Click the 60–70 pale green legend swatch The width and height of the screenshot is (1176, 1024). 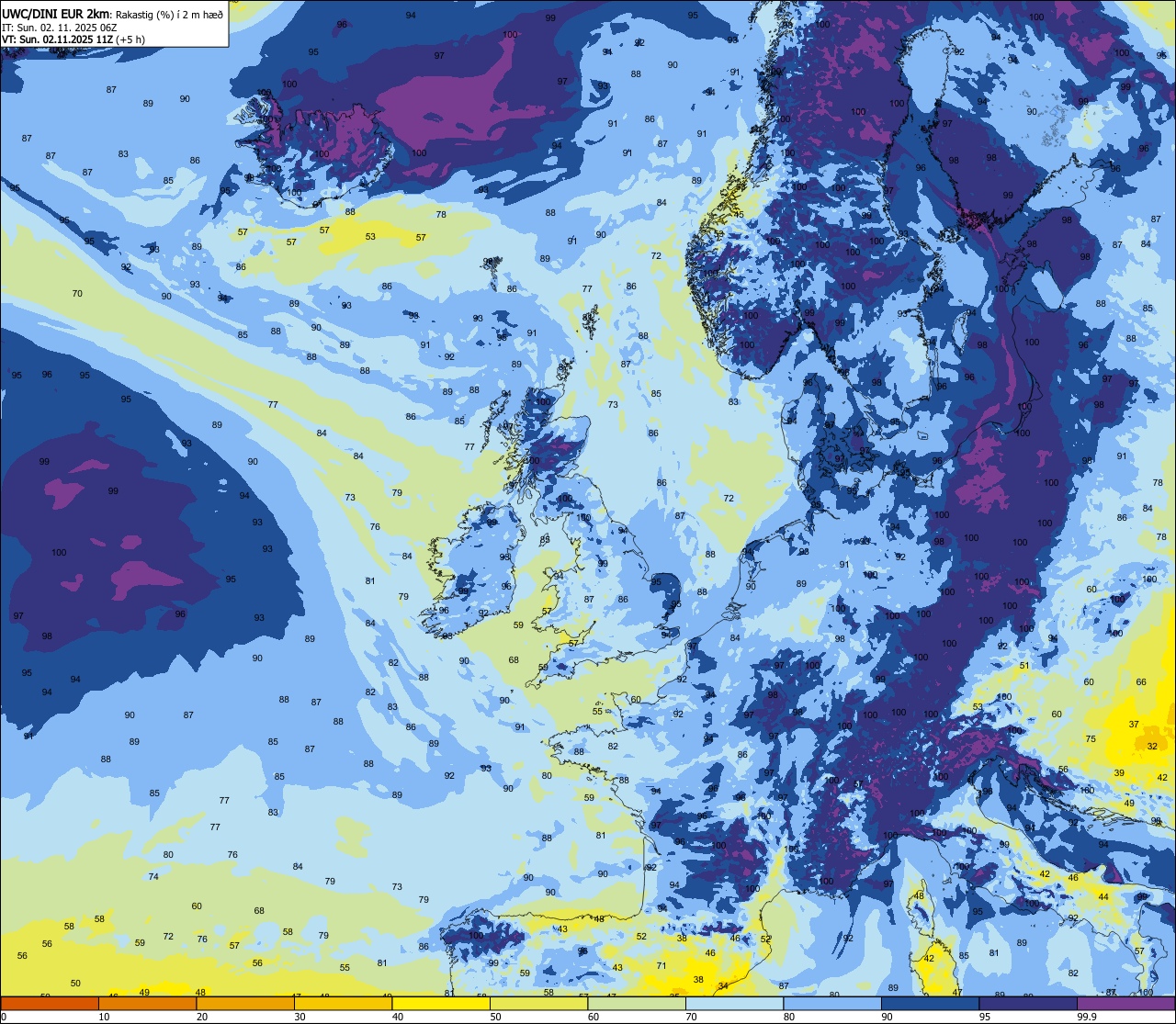pyautogui.click(x=637, y=1004)
